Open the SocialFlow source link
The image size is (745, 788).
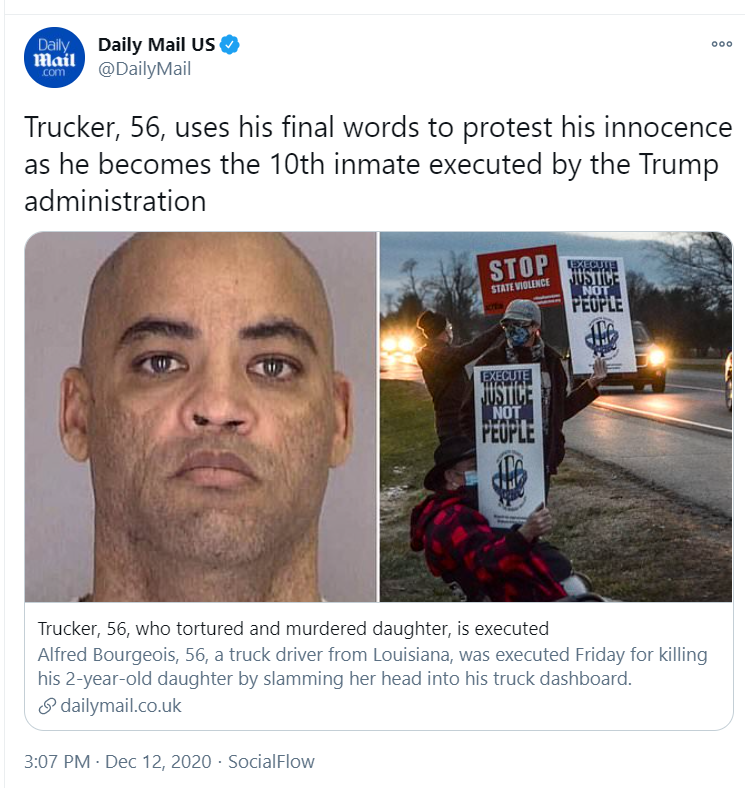tap(271, 761)
